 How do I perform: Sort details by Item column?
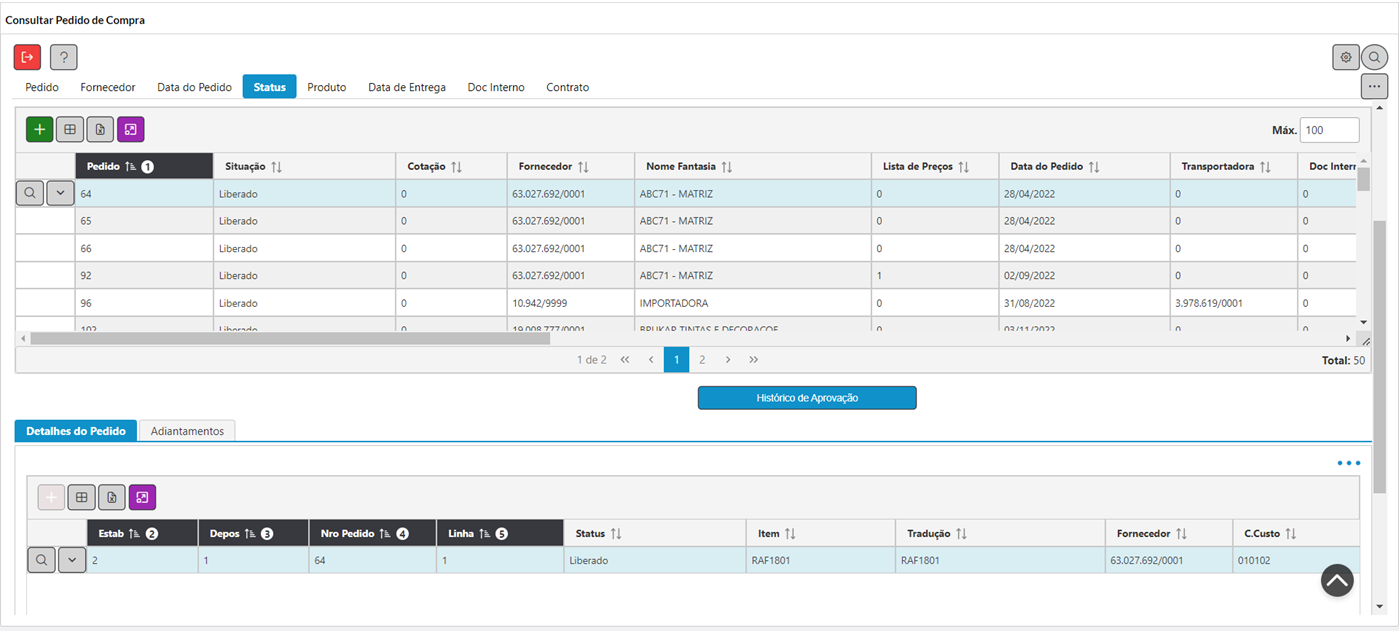(821, 533)
